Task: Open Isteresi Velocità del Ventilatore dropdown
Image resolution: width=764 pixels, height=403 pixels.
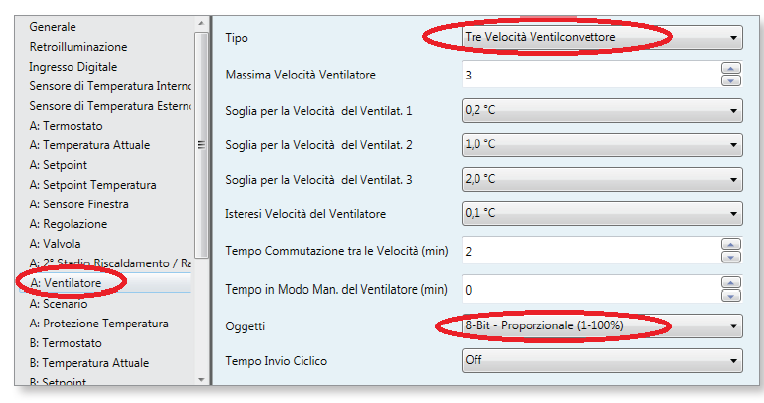Action: pyautogui.click(x=602, y=213)
